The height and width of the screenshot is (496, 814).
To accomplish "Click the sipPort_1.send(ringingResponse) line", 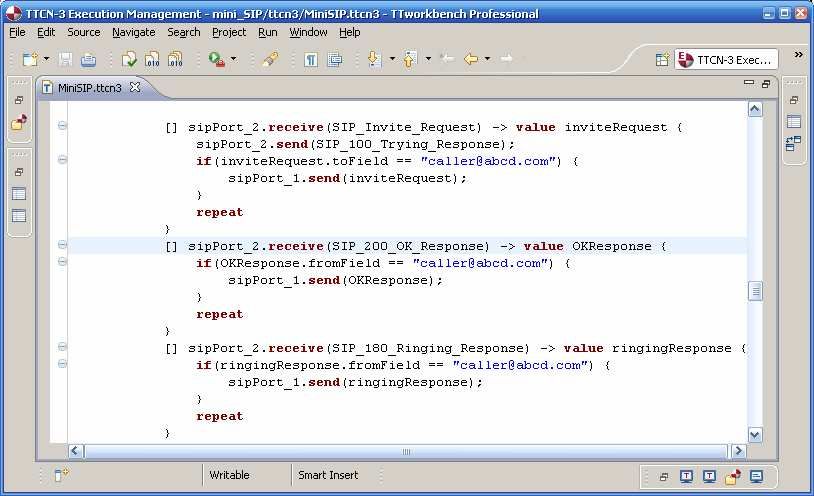I will (355, 383).
